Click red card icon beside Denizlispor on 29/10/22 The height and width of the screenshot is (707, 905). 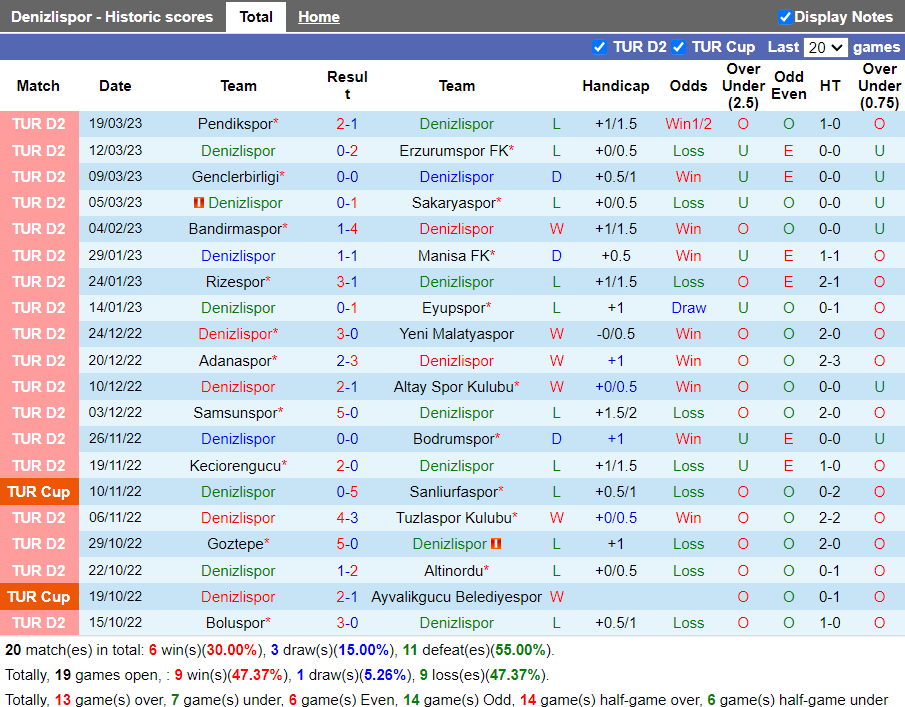(x=496, y=544)
